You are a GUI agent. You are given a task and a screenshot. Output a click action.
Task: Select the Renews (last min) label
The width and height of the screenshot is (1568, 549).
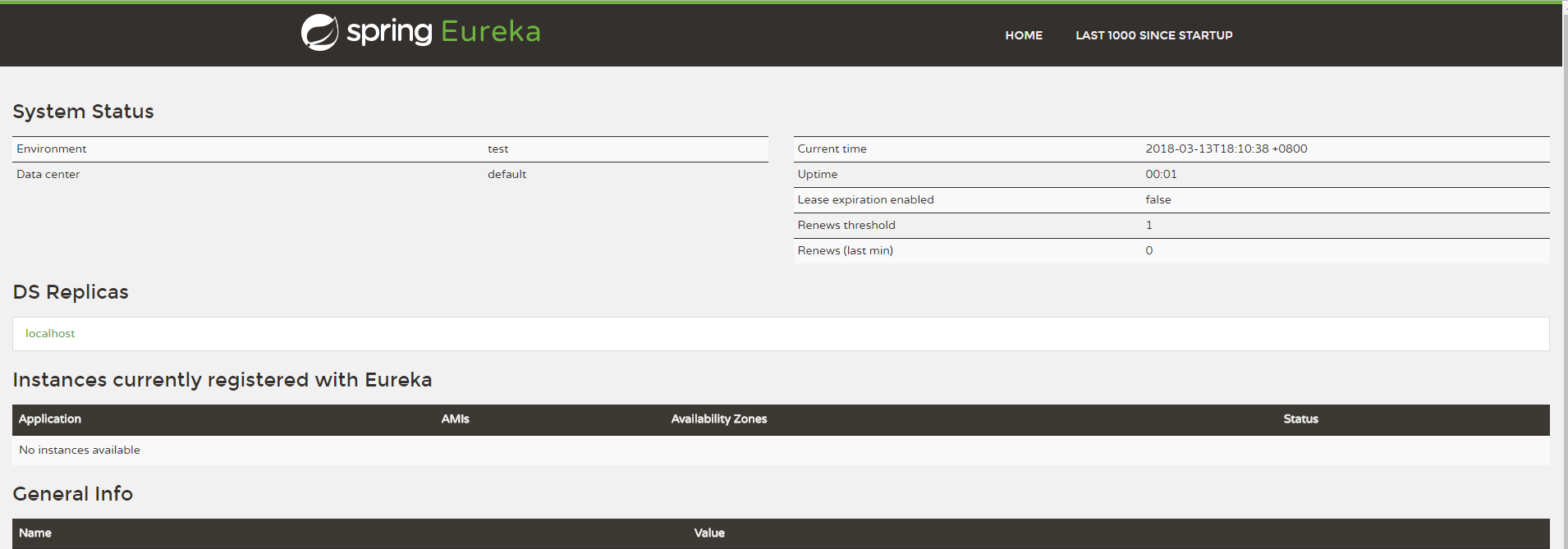pyautogui.click(x=846, y=250)
